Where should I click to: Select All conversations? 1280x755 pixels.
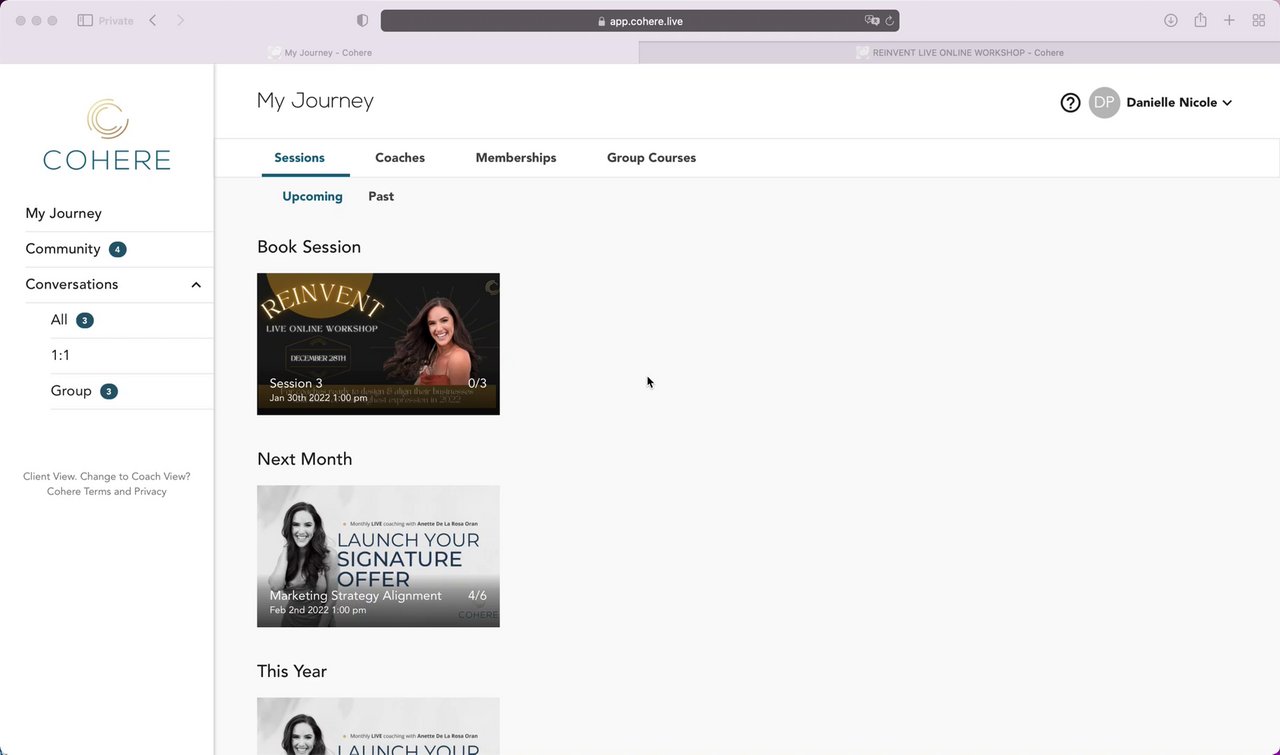point(59,320)
